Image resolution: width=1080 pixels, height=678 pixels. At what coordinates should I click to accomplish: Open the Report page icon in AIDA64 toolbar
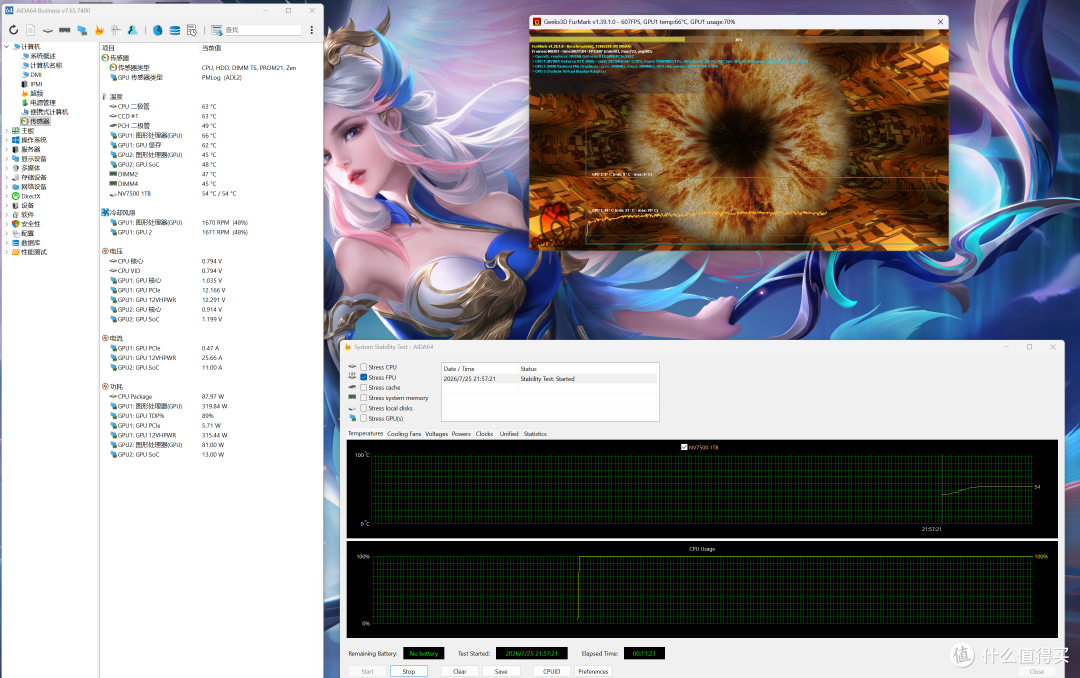[30, 30]
